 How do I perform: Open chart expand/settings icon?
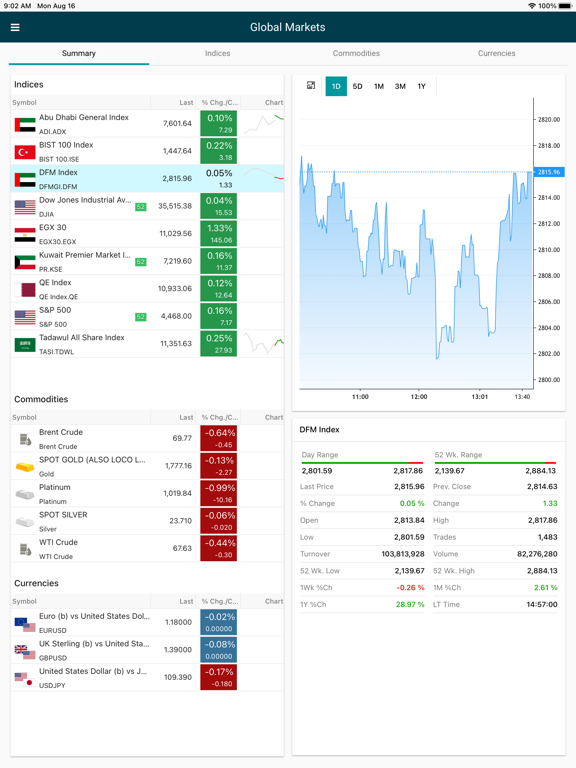pyautogui.click(x=311, y=86)
